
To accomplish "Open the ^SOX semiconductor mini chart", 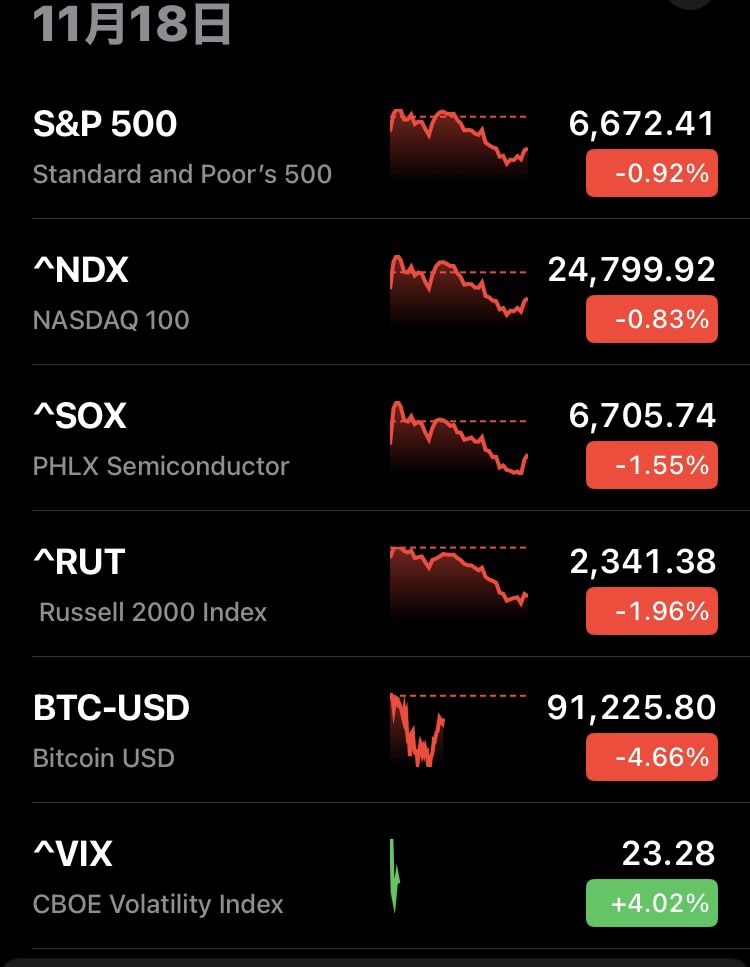I will click(x=457, y=437).
